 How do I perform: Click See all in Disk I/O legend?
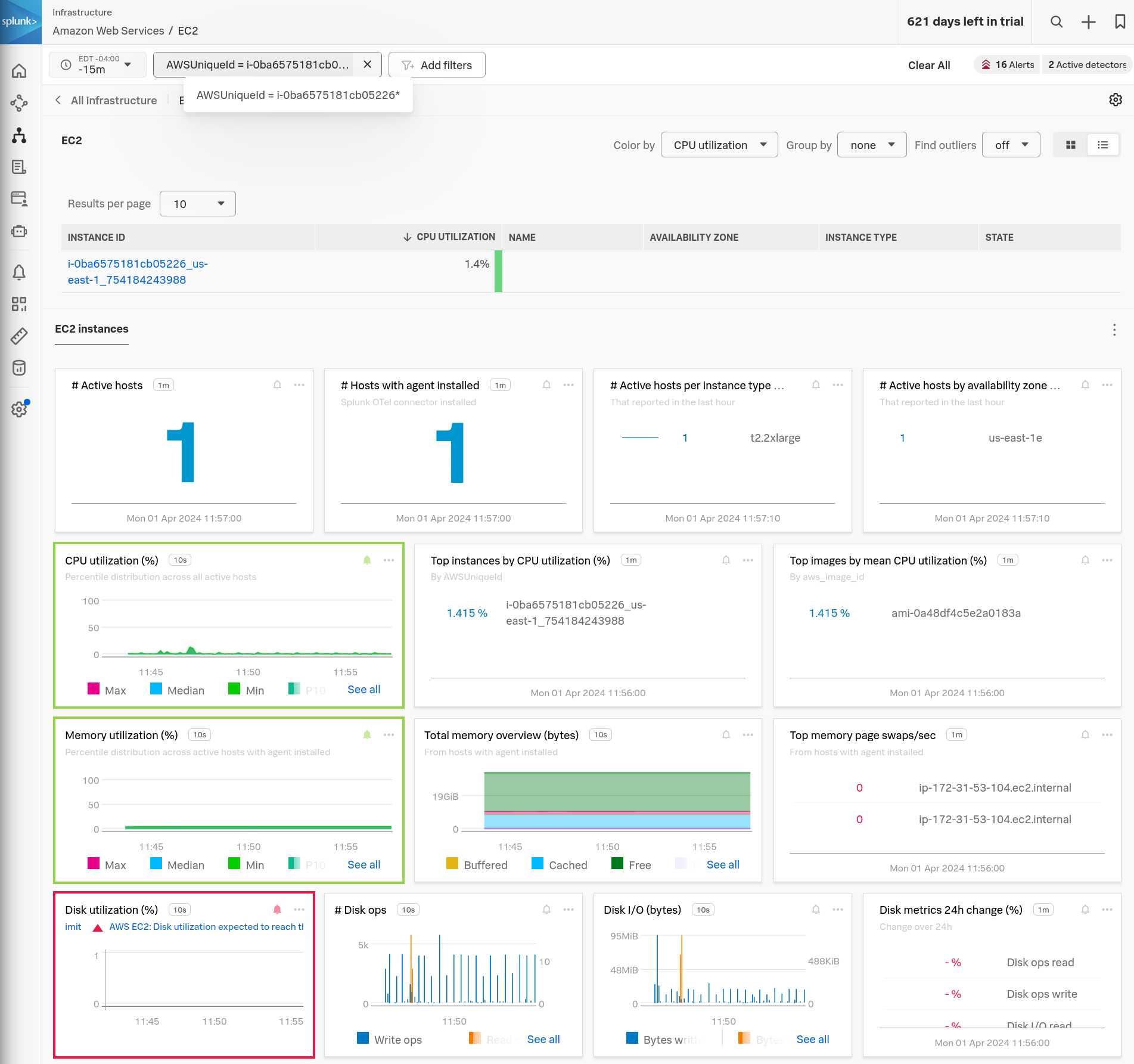tap(813, 1040)
